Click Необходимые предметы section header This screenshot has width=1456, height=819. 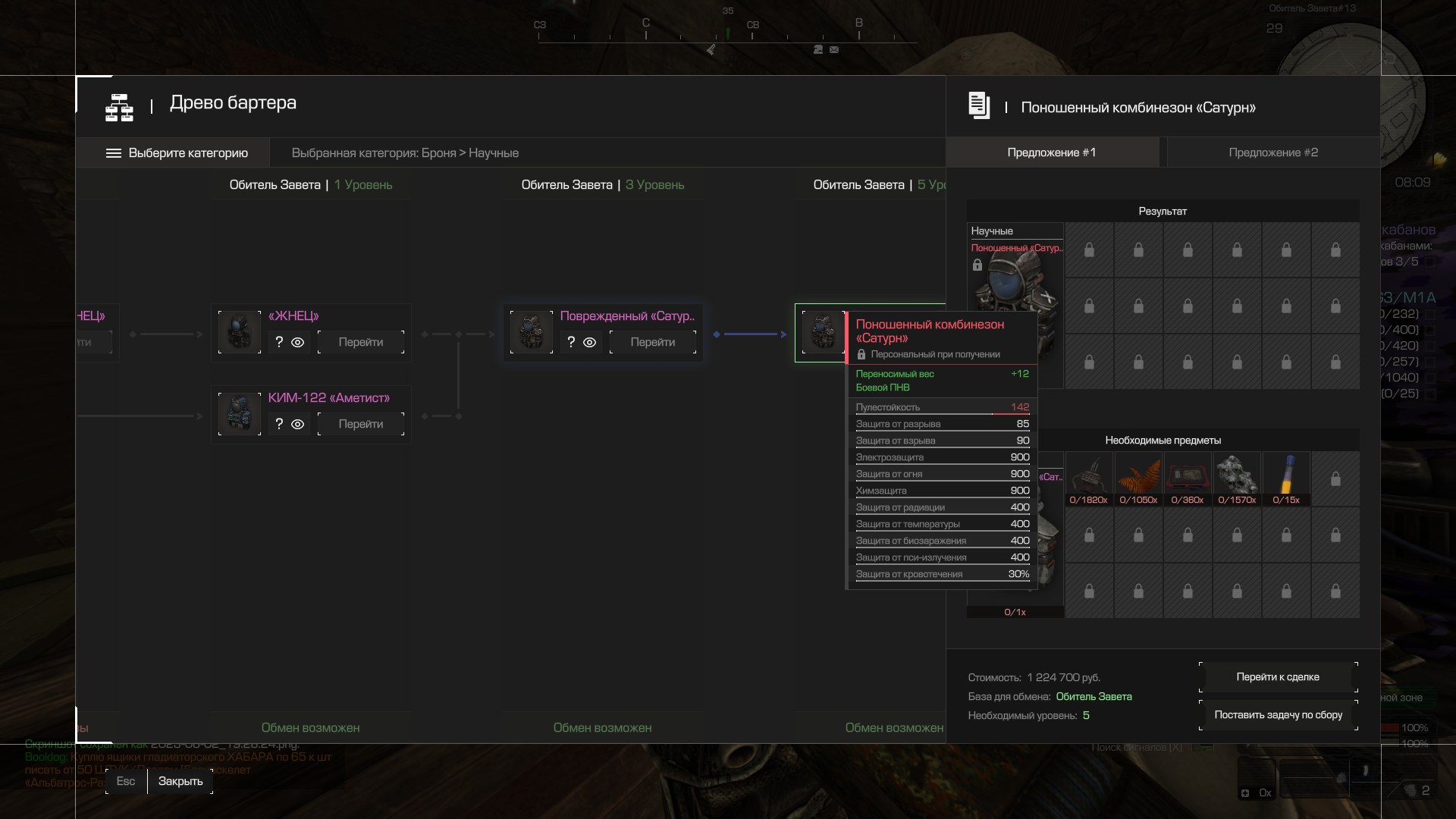[x=1163, y=440]
